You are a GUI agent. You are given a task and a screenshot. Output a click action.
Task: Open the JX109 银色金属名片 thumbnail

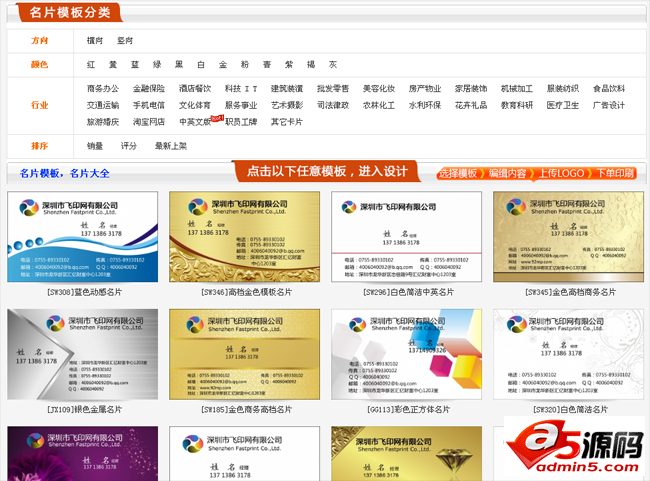click(82, 354)
